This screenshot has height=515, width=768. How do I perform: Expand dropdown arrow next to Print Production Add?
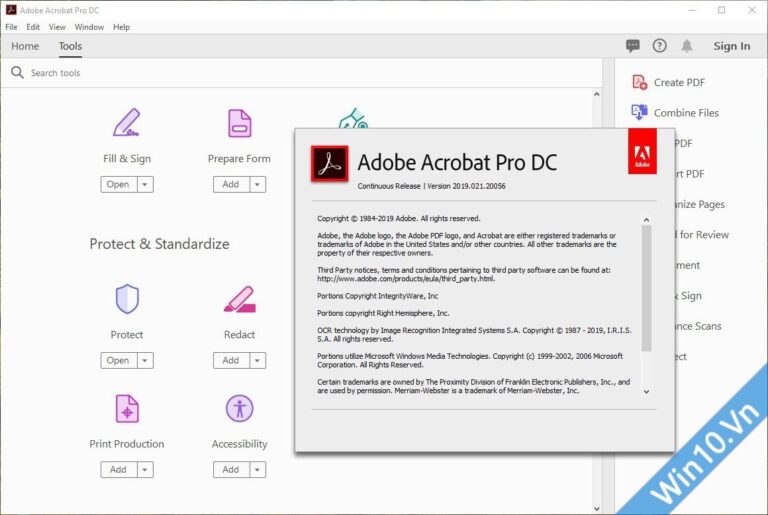[145, 470]
